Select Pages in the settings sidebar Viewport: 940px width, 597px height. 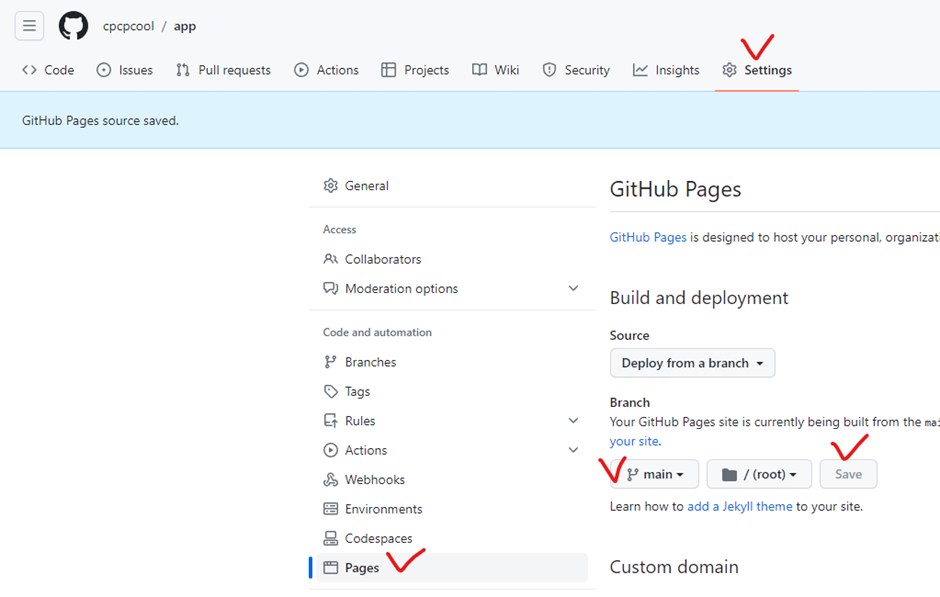click(452, 568)
